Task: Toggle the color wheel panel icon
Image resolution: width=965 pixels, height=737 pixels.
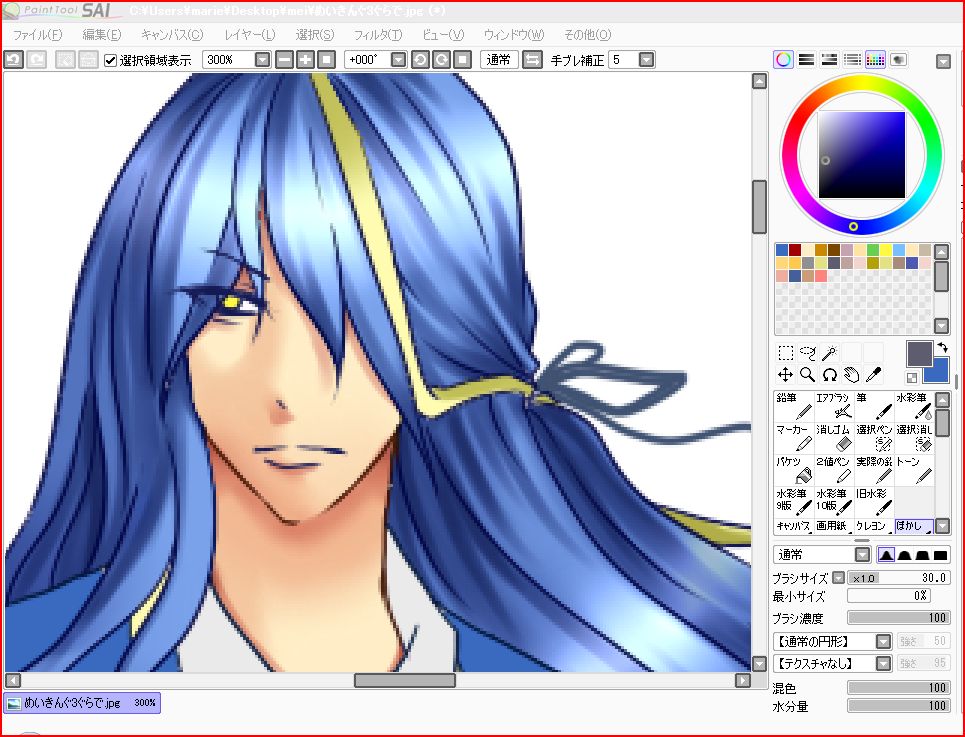Action: click(x=783, y=60)
